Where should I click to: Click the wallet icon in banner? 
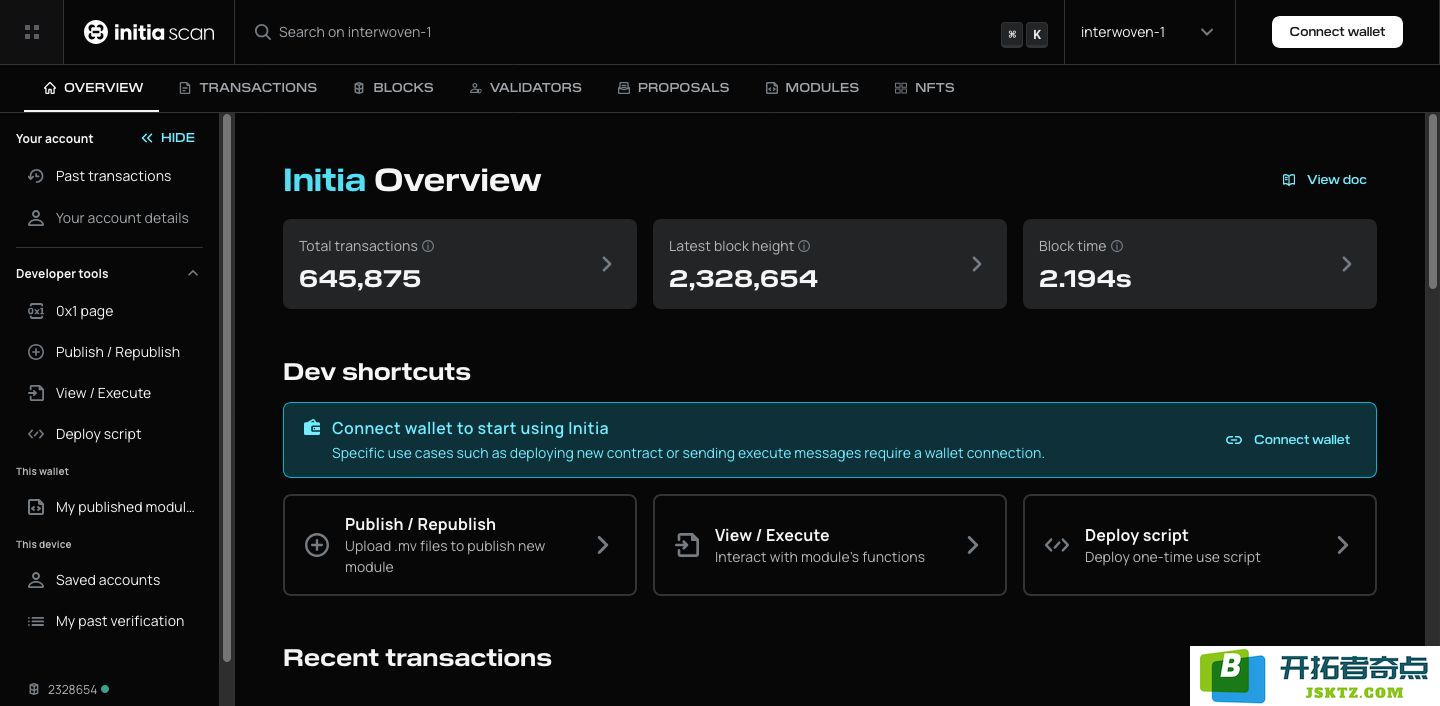[x=312, y=428]
